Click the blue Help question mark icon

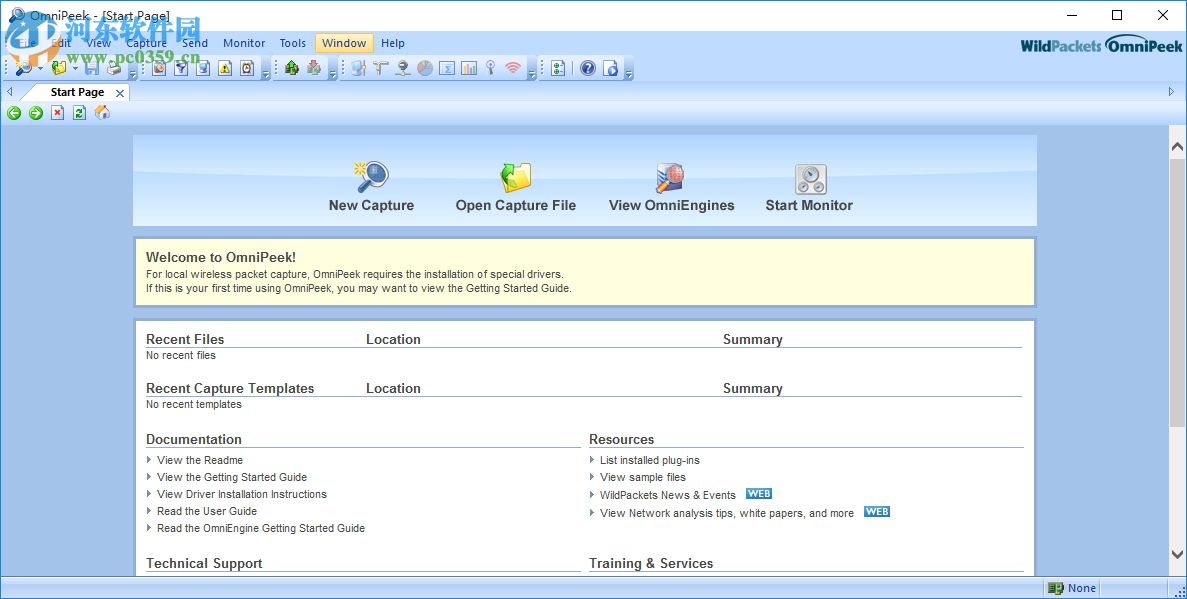588,68
